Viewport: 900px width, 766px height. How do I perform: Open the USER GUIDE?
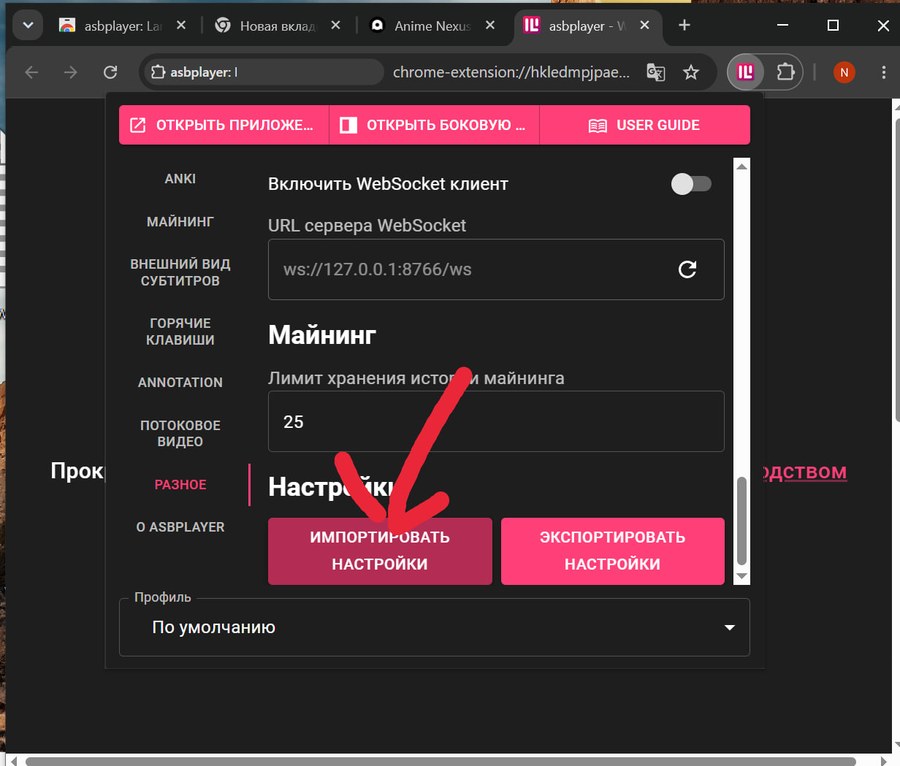click(x=645, y=125)
